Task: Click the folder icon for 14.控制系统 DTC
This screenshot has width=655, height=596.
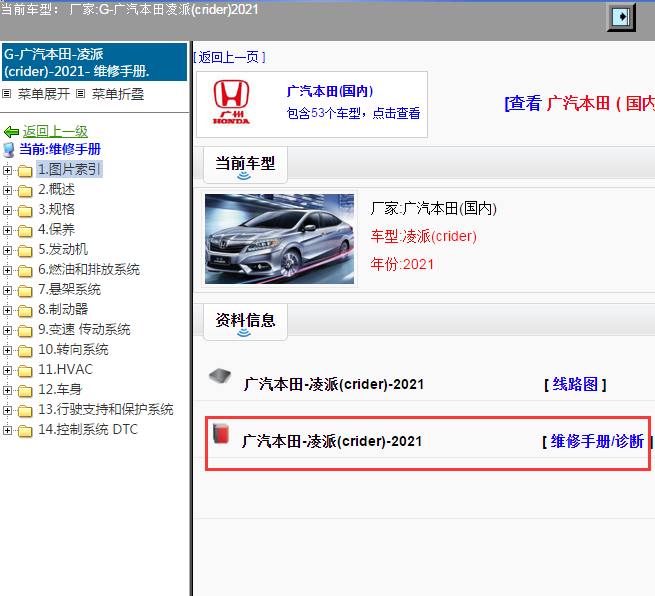Action: (x=25, y=430)
